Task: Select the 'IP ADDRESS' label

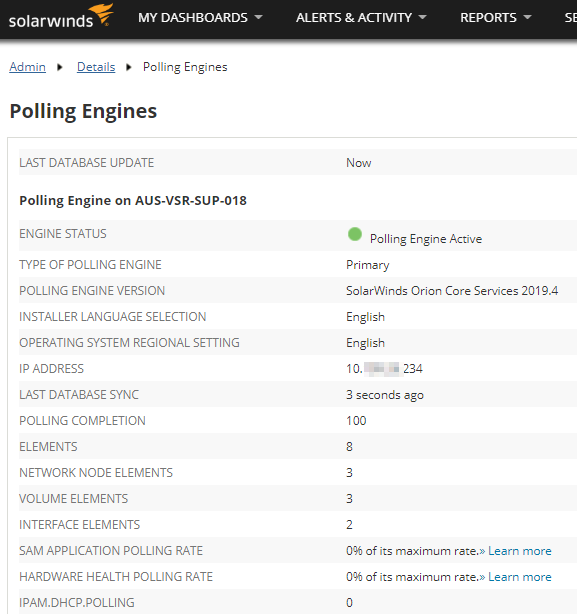Action: [51, 368]
